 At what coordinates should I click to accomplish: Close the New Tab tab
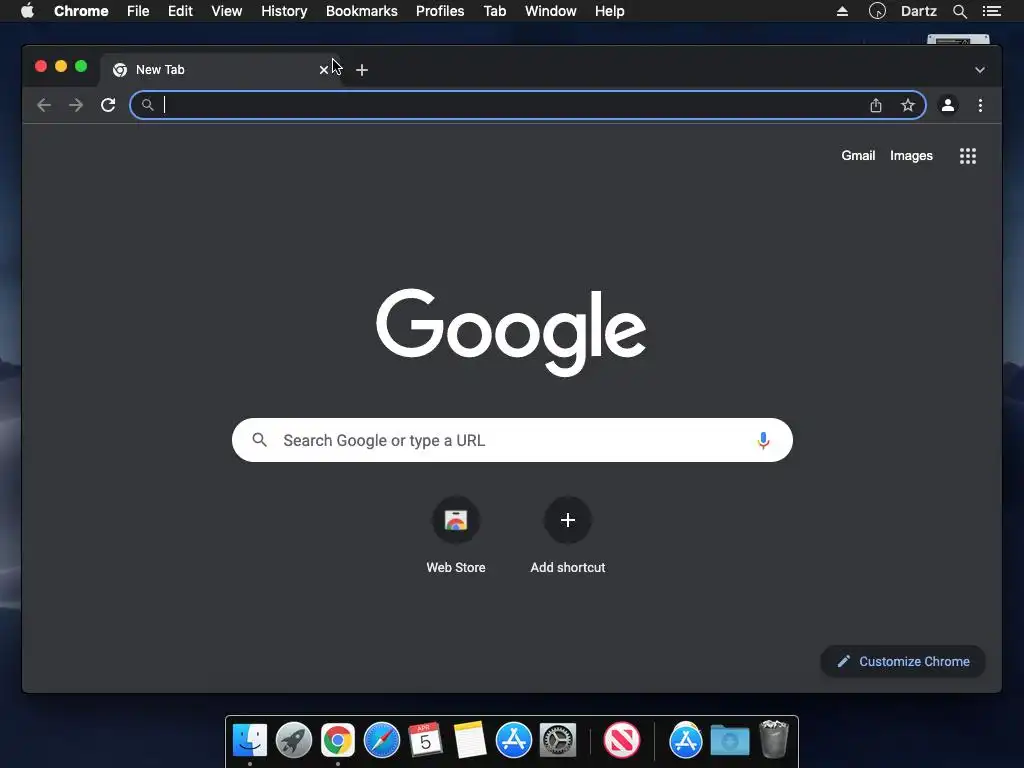pos(323,70)
